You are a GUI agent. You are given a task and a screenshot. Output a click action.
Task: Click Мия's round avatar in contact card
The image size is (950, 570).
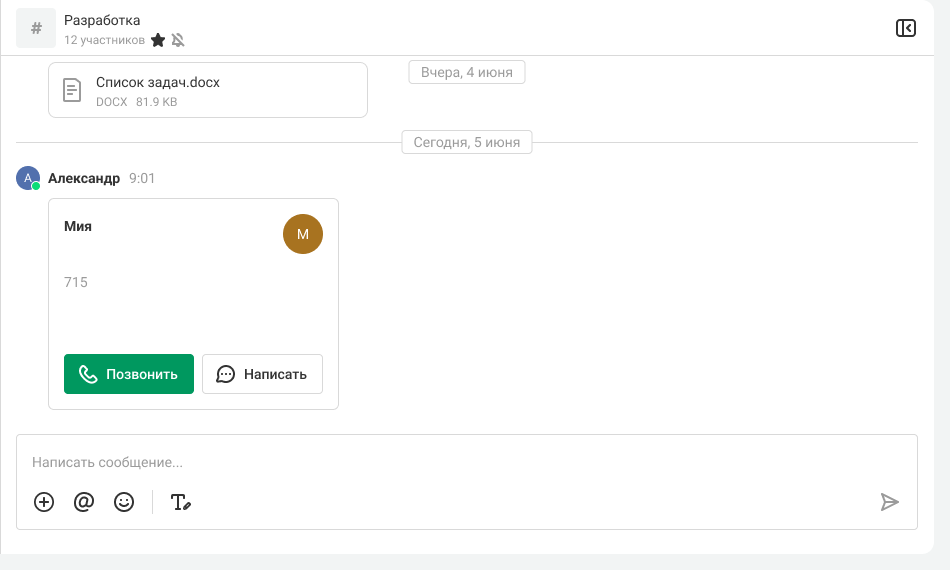[303, 234]
